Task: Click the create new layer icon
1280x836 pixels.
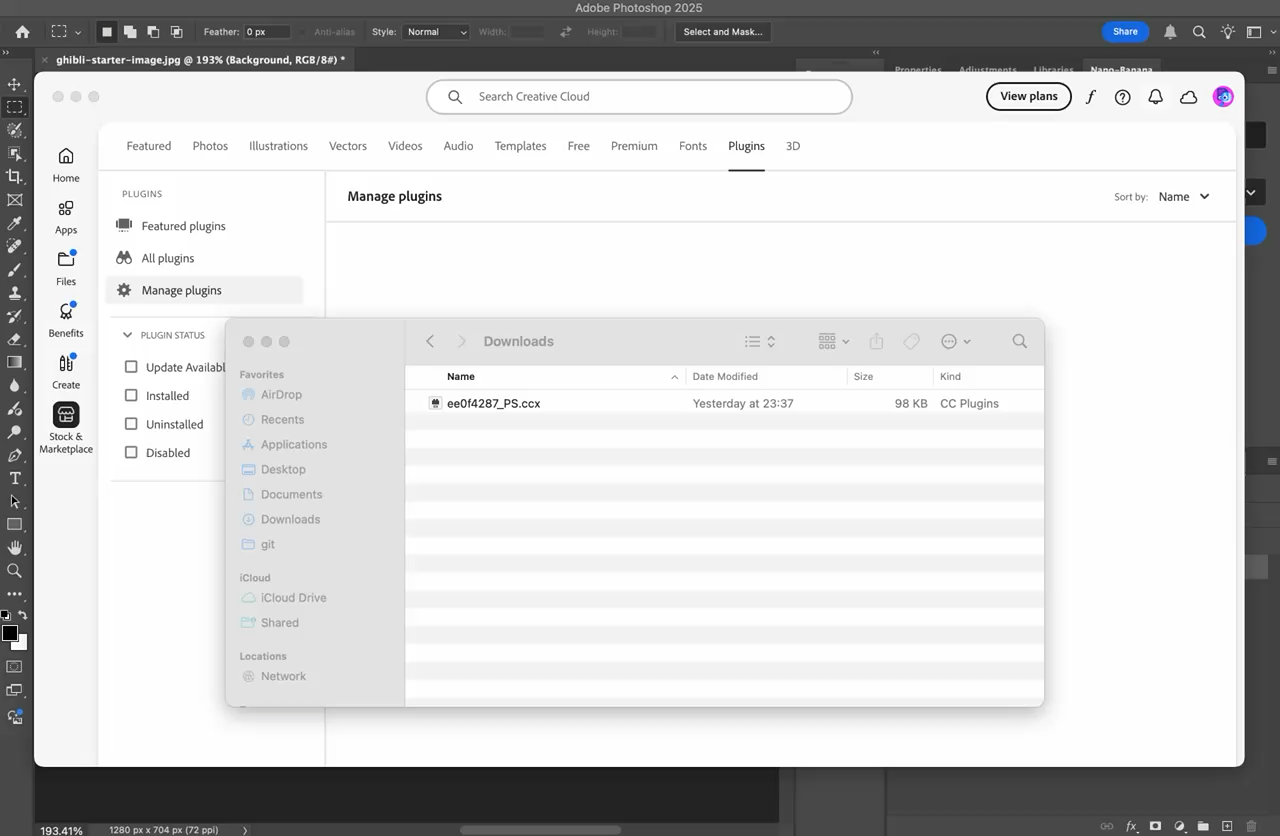Action: click(x=1227, y=826)
